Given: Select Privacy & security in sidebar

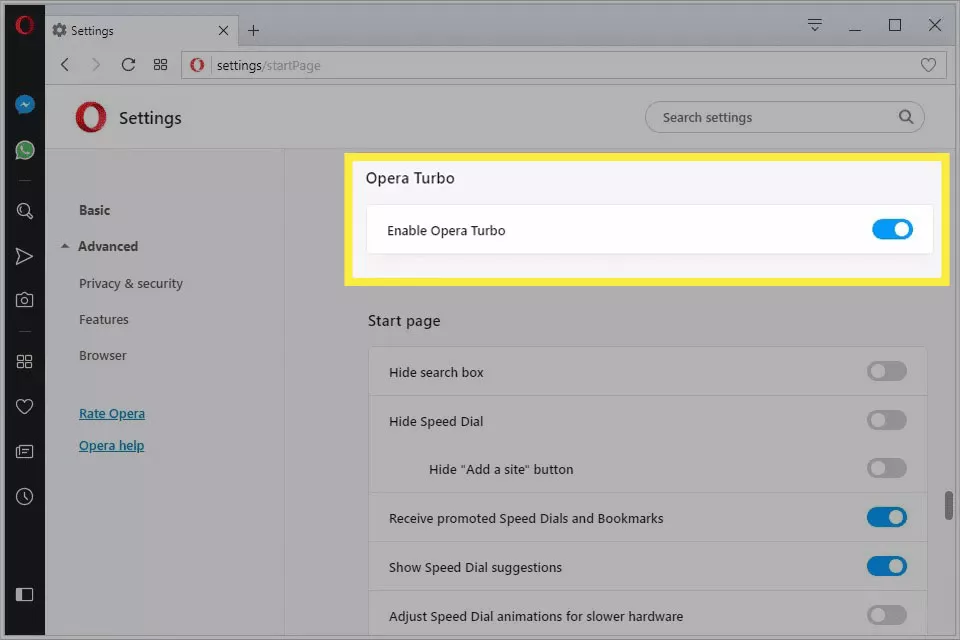Looking at the screenshot, I should tap(131, 284).
